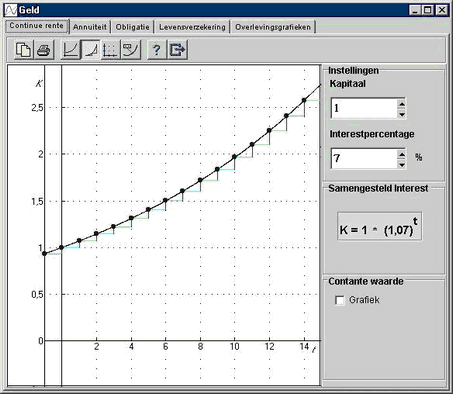Enable the Grafiek checkbox under Contante waarde
Image resolution: width=453 pixels, height=394 pixels.
point(340,300)
